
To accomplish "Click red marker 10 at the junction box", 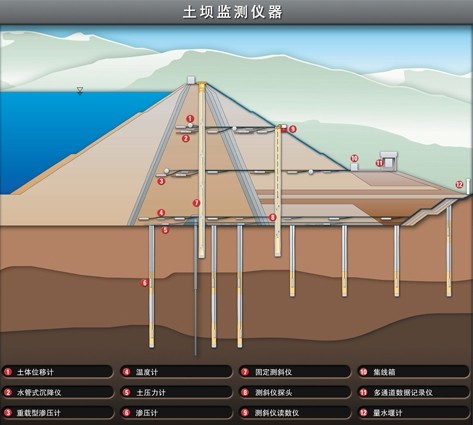I will tap(354, 158).
